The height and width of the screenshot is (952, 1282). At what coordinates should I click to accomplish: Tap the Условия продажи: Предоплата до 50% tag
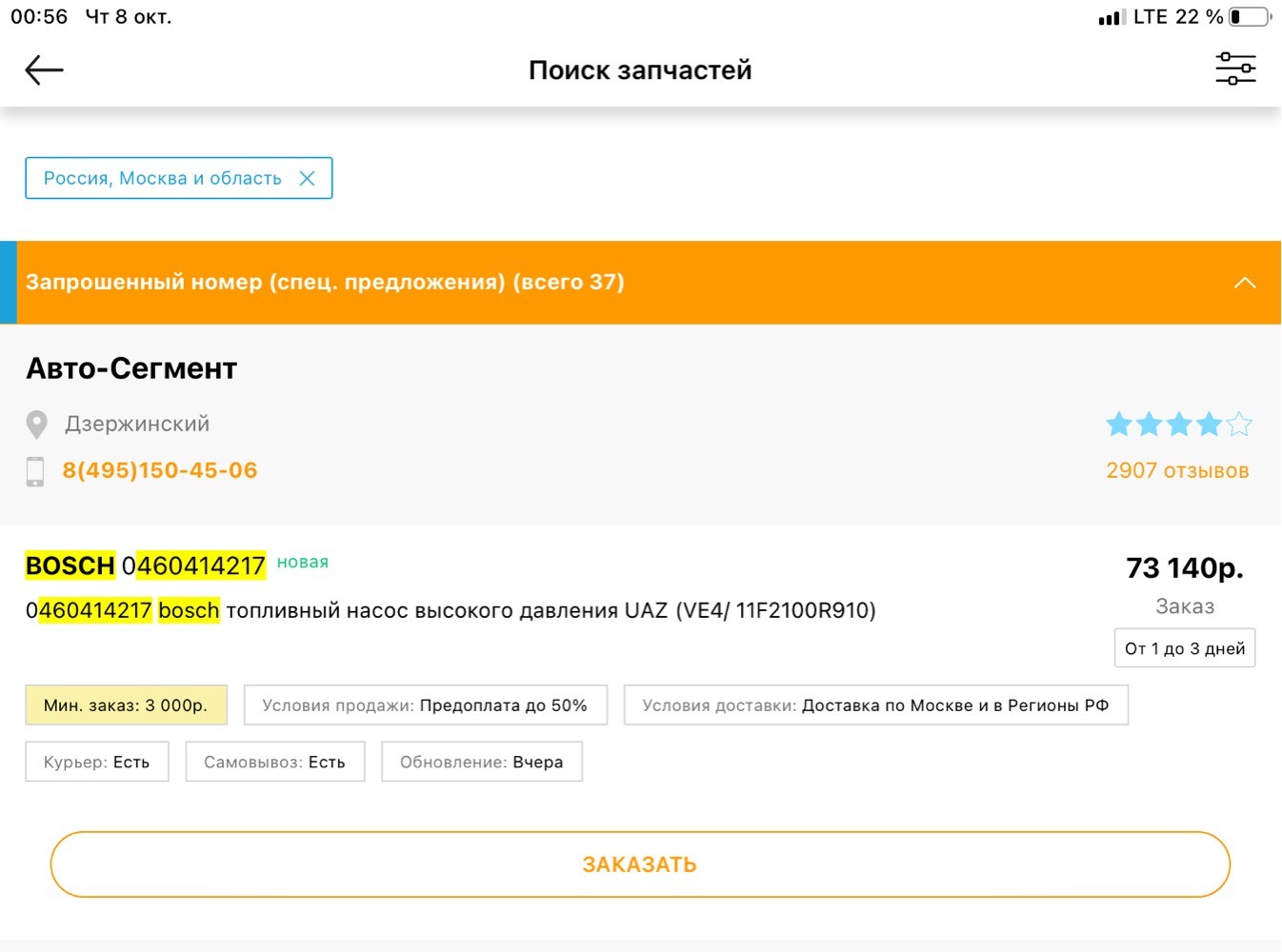426,705
